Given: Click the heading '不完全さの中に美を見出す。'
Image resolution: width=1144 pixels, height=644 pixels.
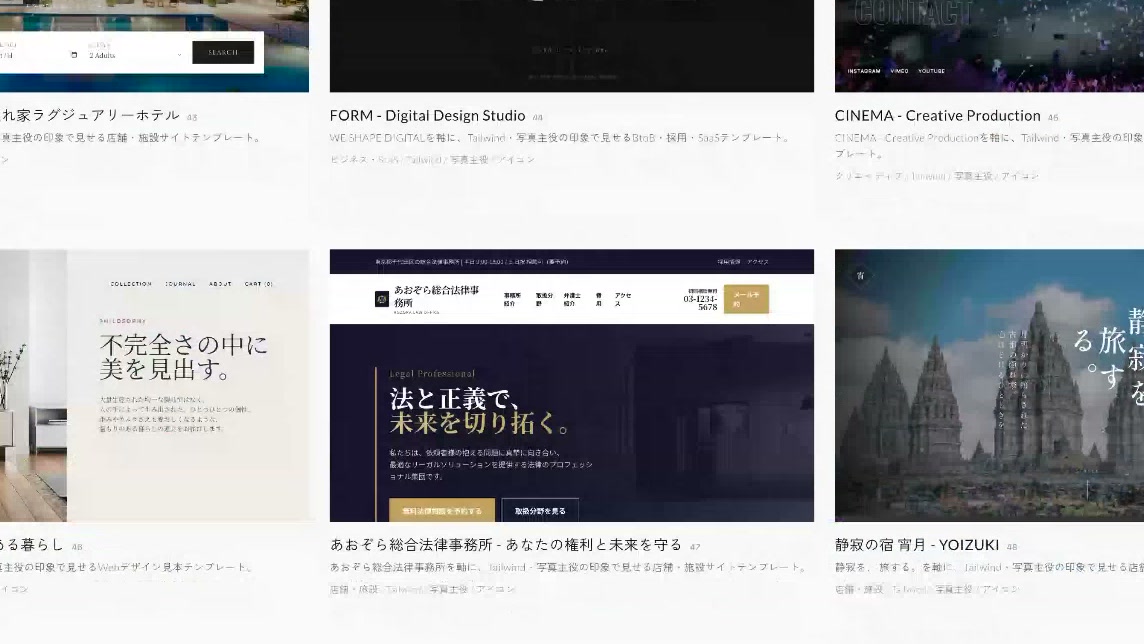Looking at the screenshot, I should click(184, 357).
